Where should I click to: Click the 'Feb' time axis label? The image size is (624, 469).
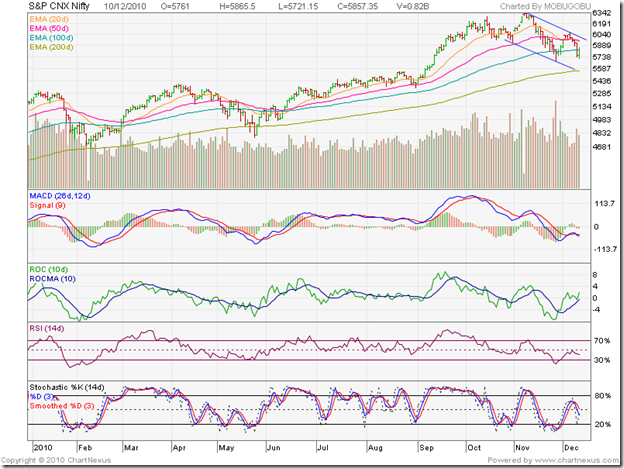[85, 448]
